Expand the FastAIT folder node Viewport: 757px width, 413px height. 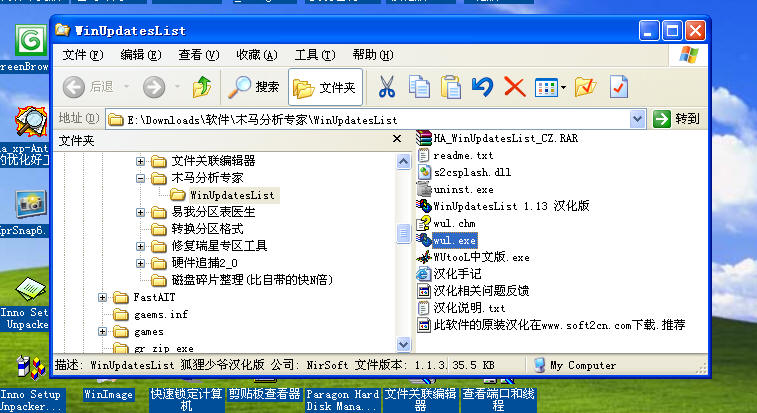point(102,298)
